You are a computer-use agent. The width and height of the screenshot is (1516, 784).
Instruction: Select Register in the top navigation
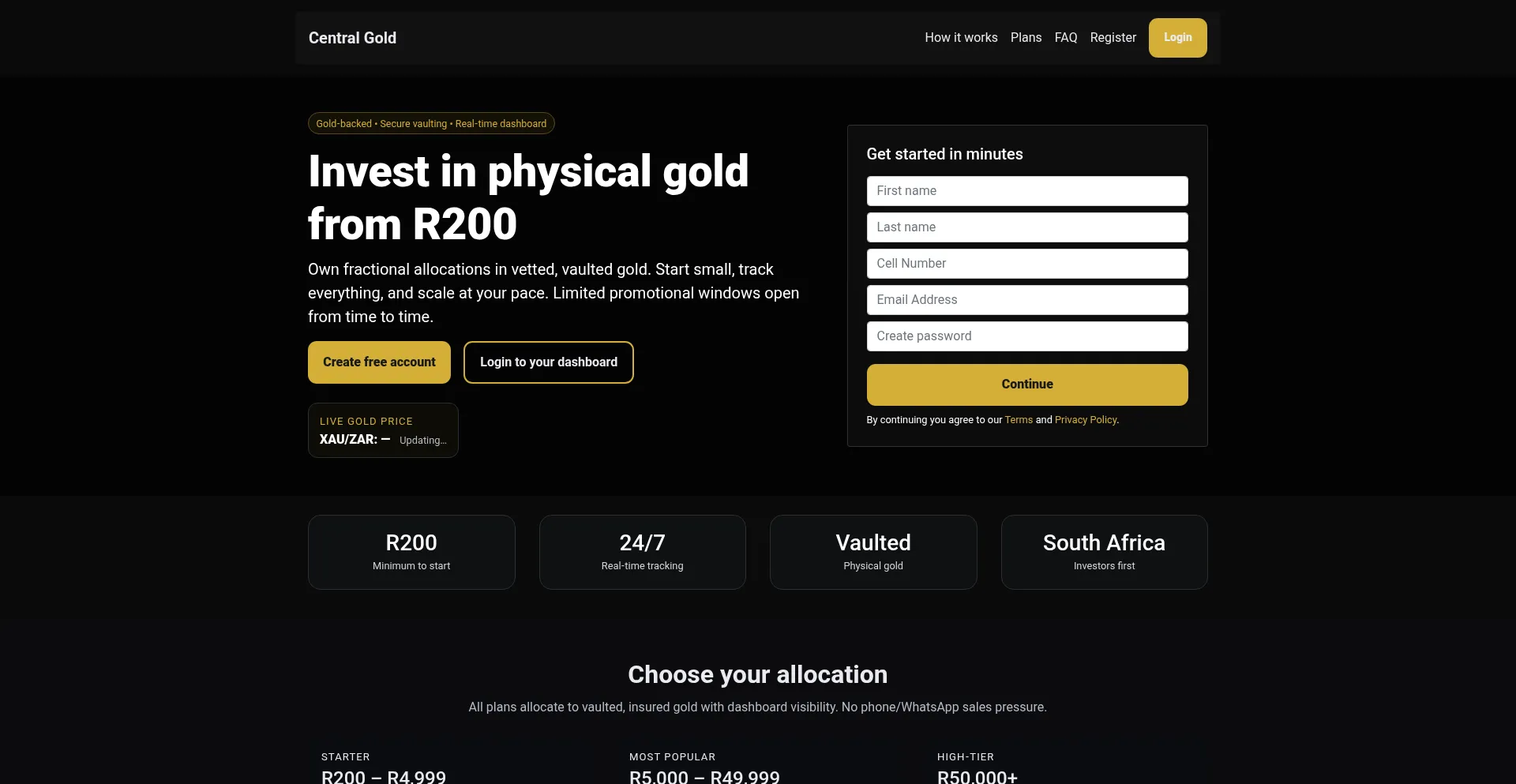tap(1113, 38)
